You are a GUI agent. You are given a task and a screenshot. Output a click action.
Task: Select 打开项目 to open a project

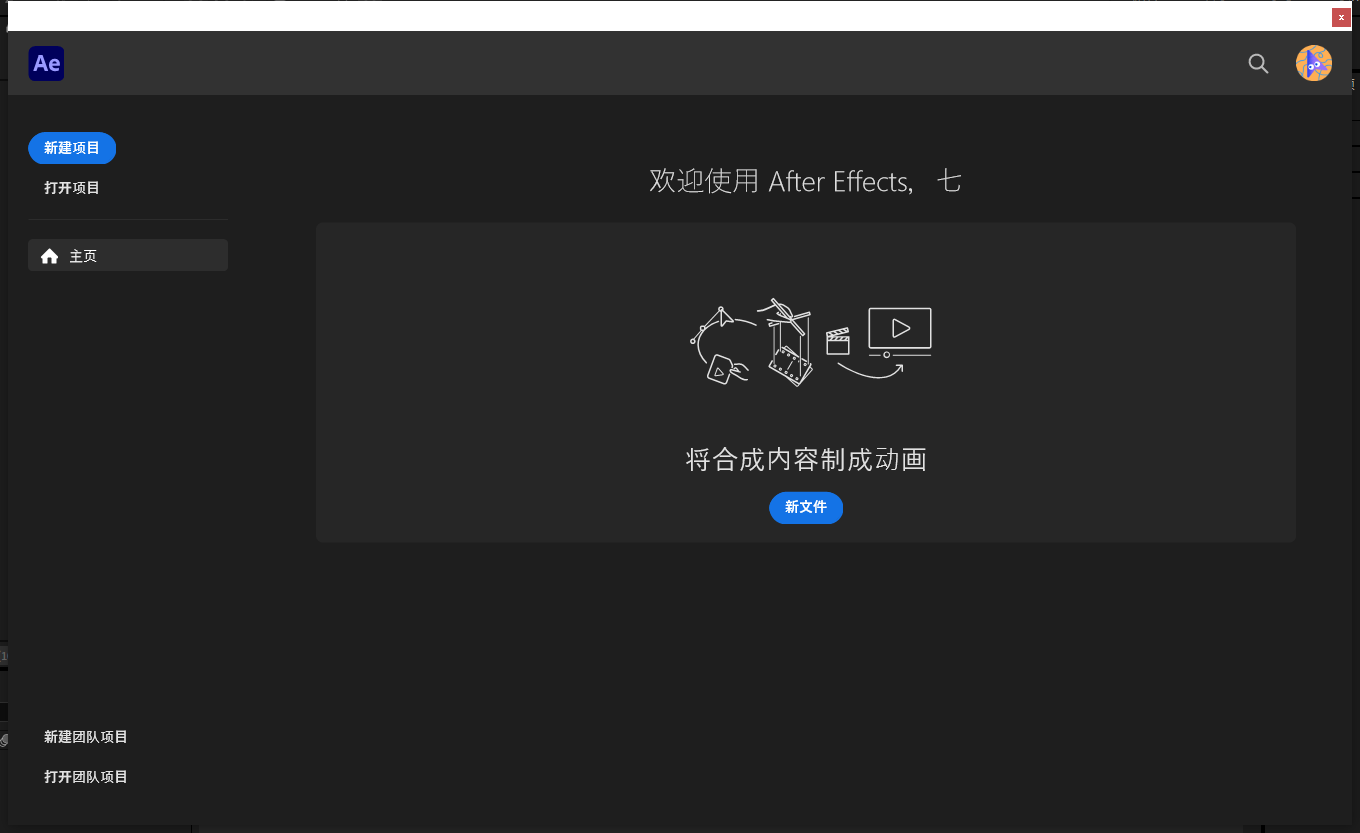[x=72, y=187]
